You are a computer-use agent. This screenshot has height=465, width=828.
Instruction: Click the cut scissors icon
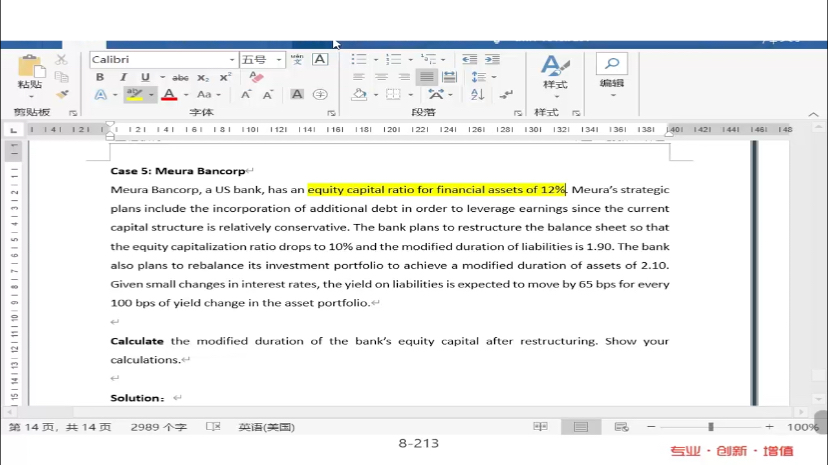62,60
